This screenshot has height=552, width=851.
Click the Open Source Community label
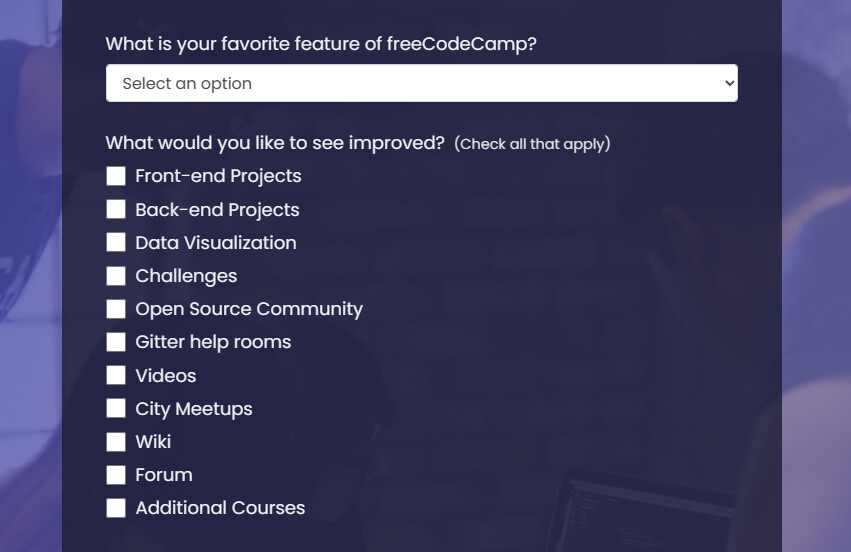click(x=249, y=309)
